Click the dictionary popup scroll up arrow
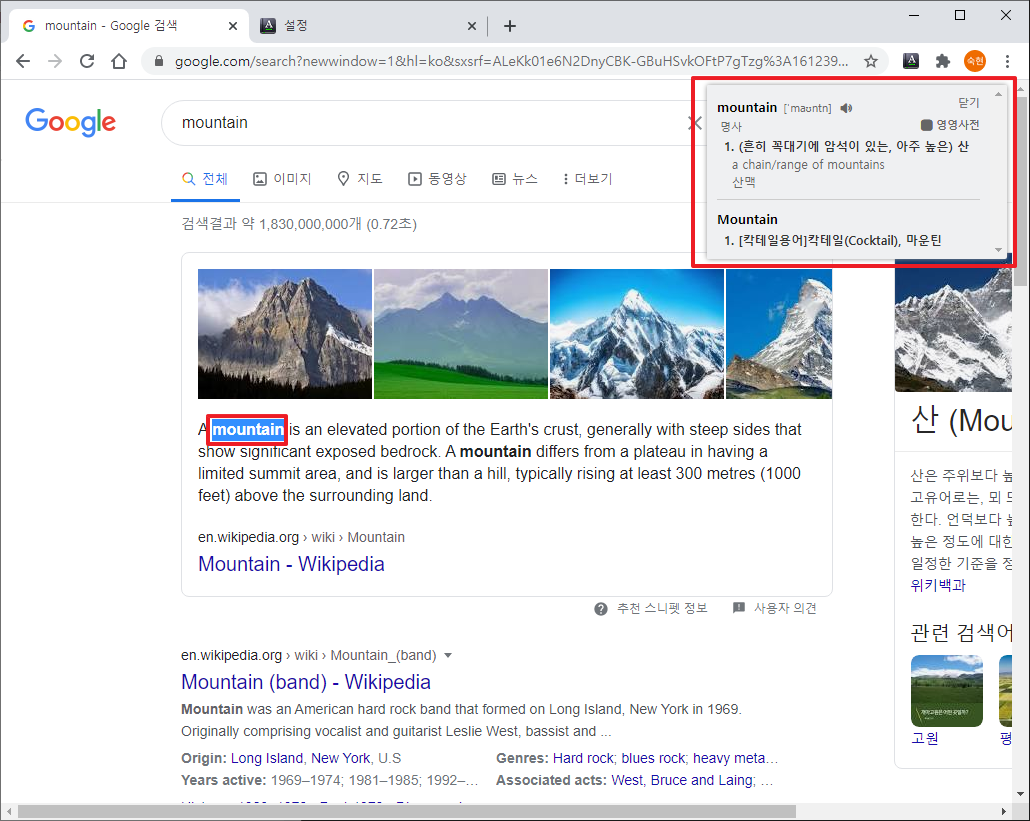Image resolution: width=1030 pixels, height=821 pixels. [998, 95]
